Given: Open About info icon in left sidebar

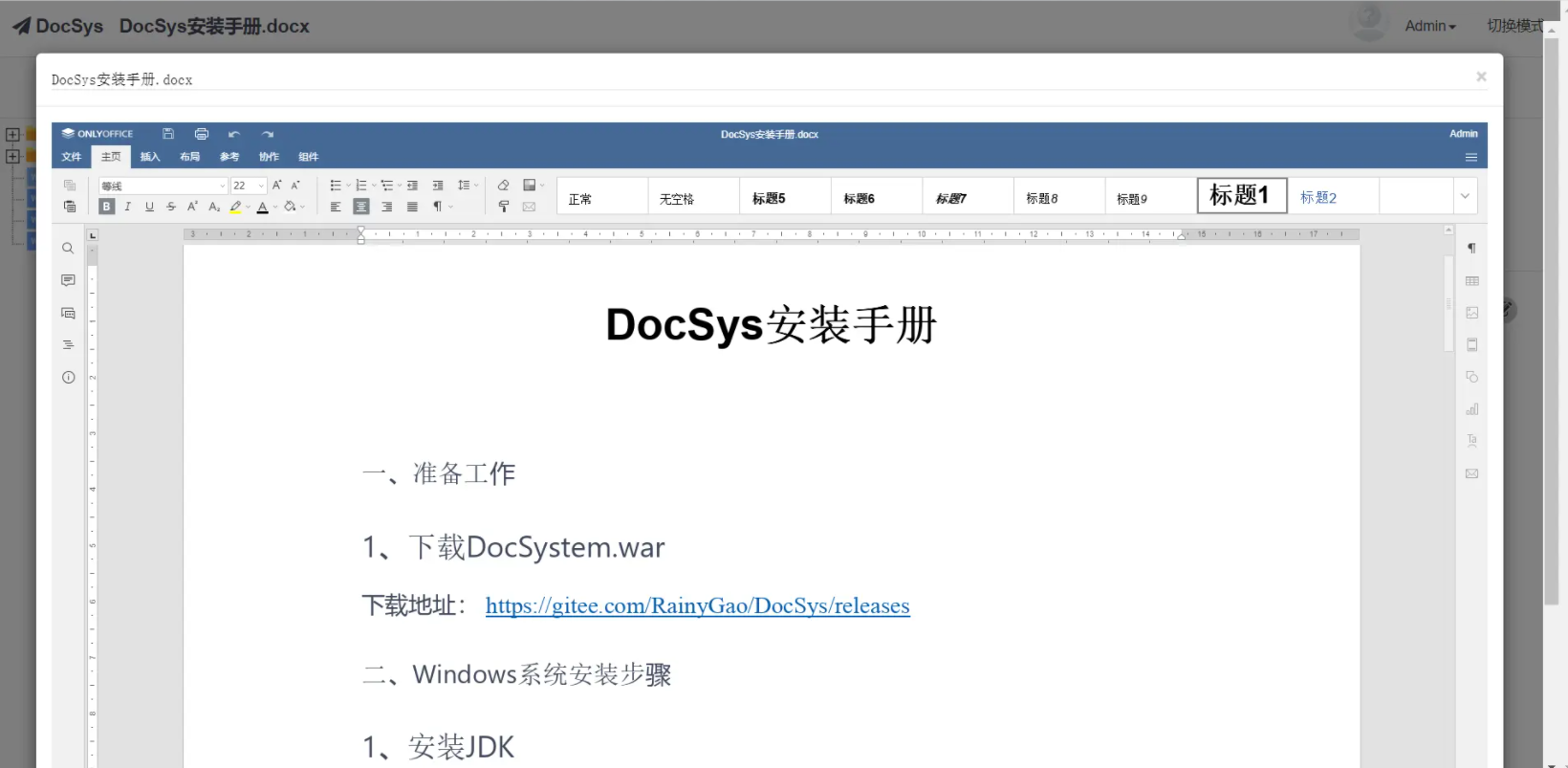Looking at the screenshot, I should coord(68,377).
